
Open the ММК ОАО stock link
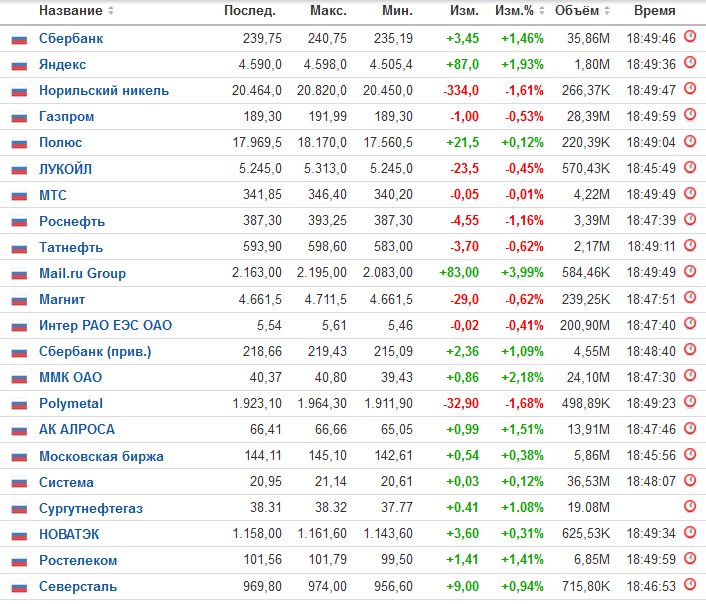click(71, 377)
